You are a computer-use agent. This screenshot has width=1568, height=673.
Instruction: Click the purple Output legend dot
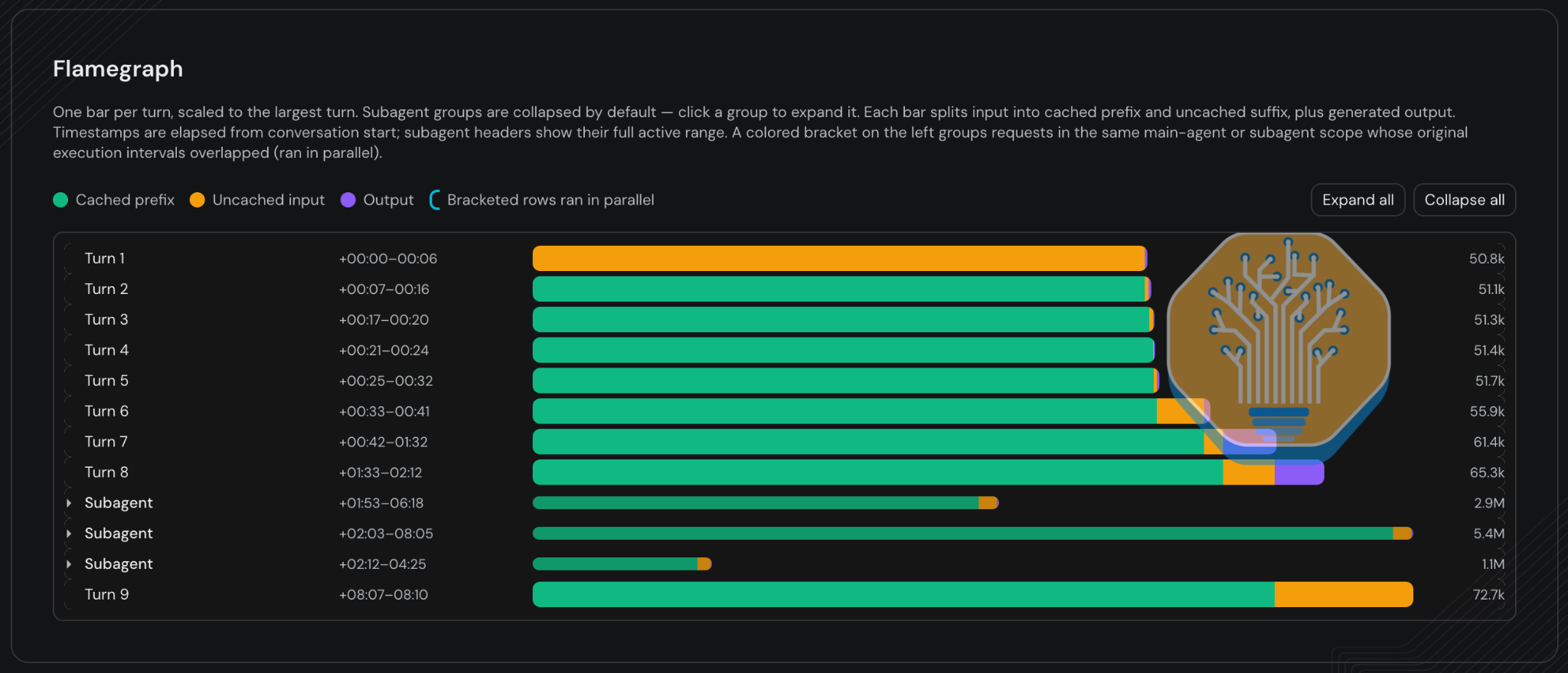[348, 200]
